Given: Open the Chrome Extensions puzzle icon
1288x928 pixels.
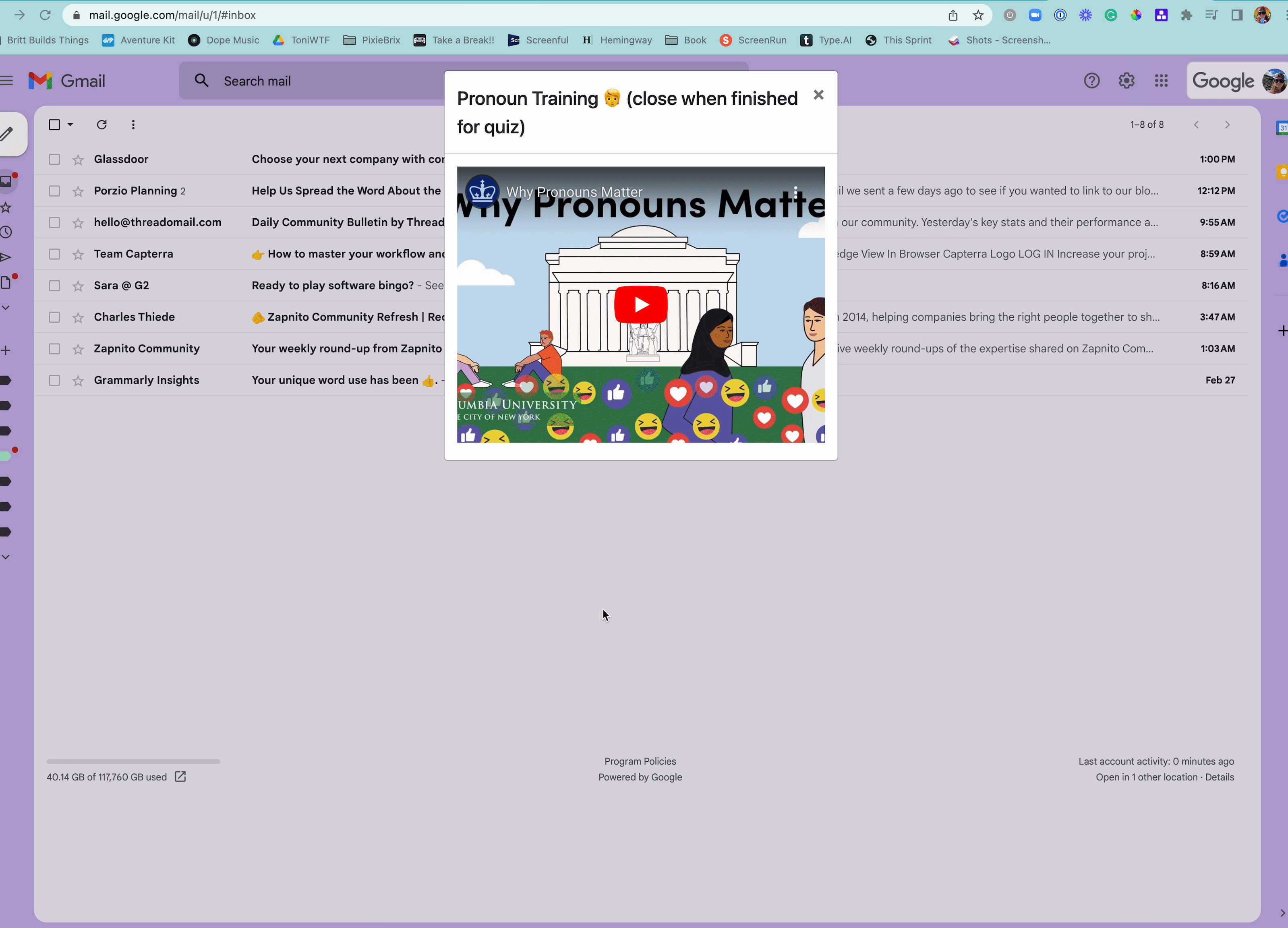Looking at the screenshot, I should (1187, 15).
